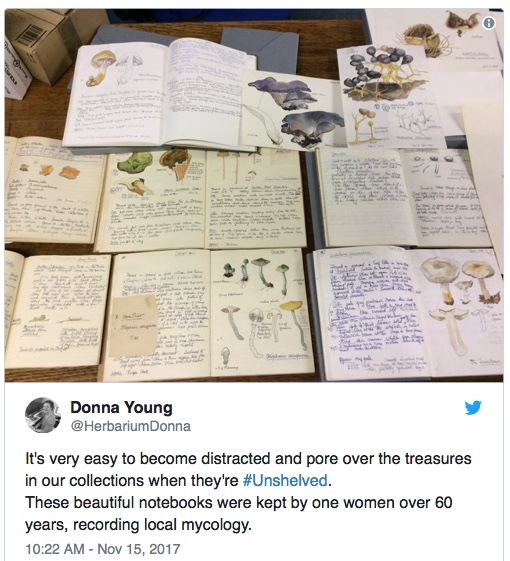Image resolution: width=510 pixels, height=561 pixels.
Task: Click the beige paper slip on notebook
Action: pos(133,326)
